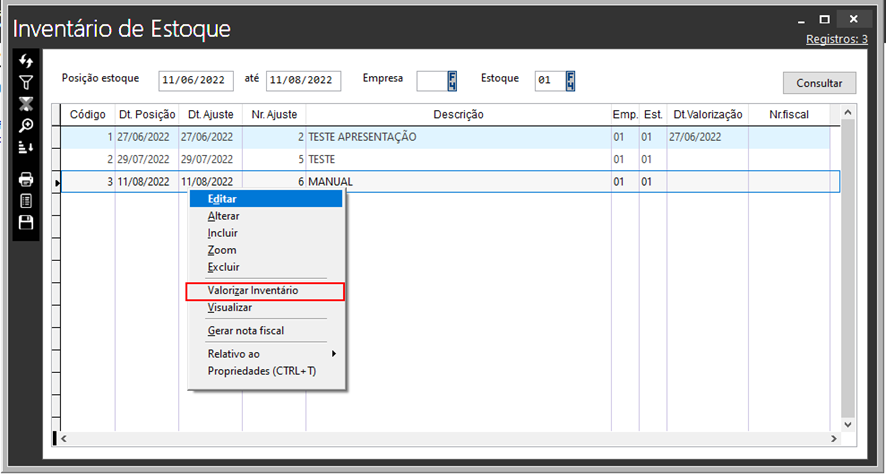Viewport: 886px width, 475px height.
Task: Choose Valorizar Inventário from context menu
Action: point(264,291)
